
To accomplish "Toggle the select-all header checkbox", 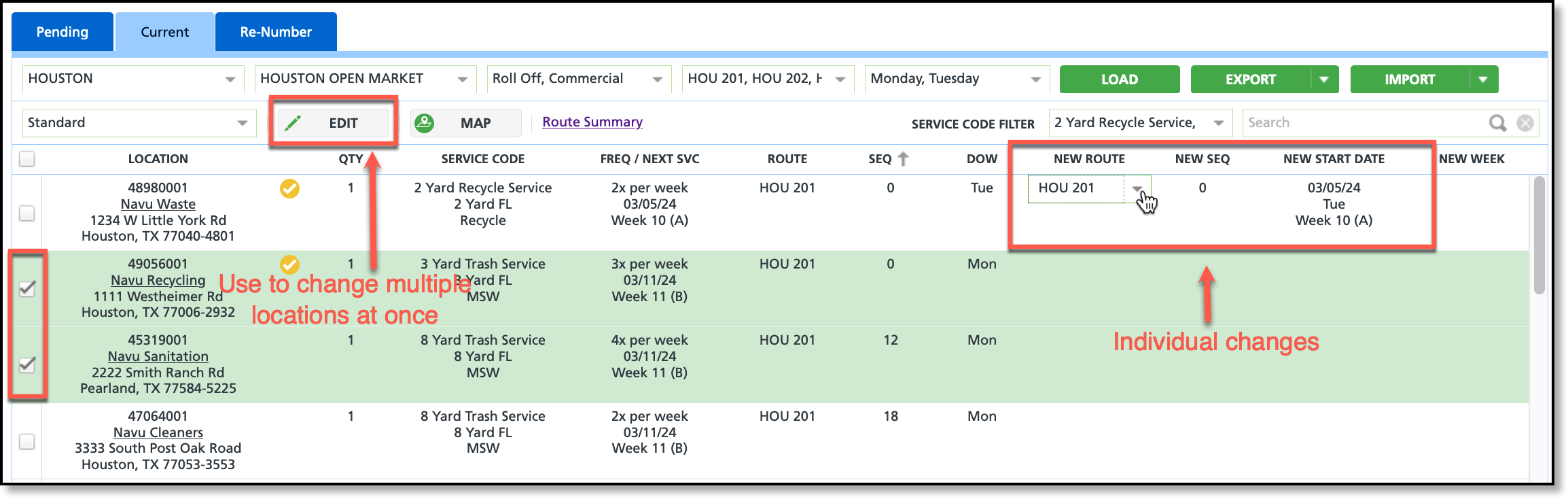I will click(27, 159).
